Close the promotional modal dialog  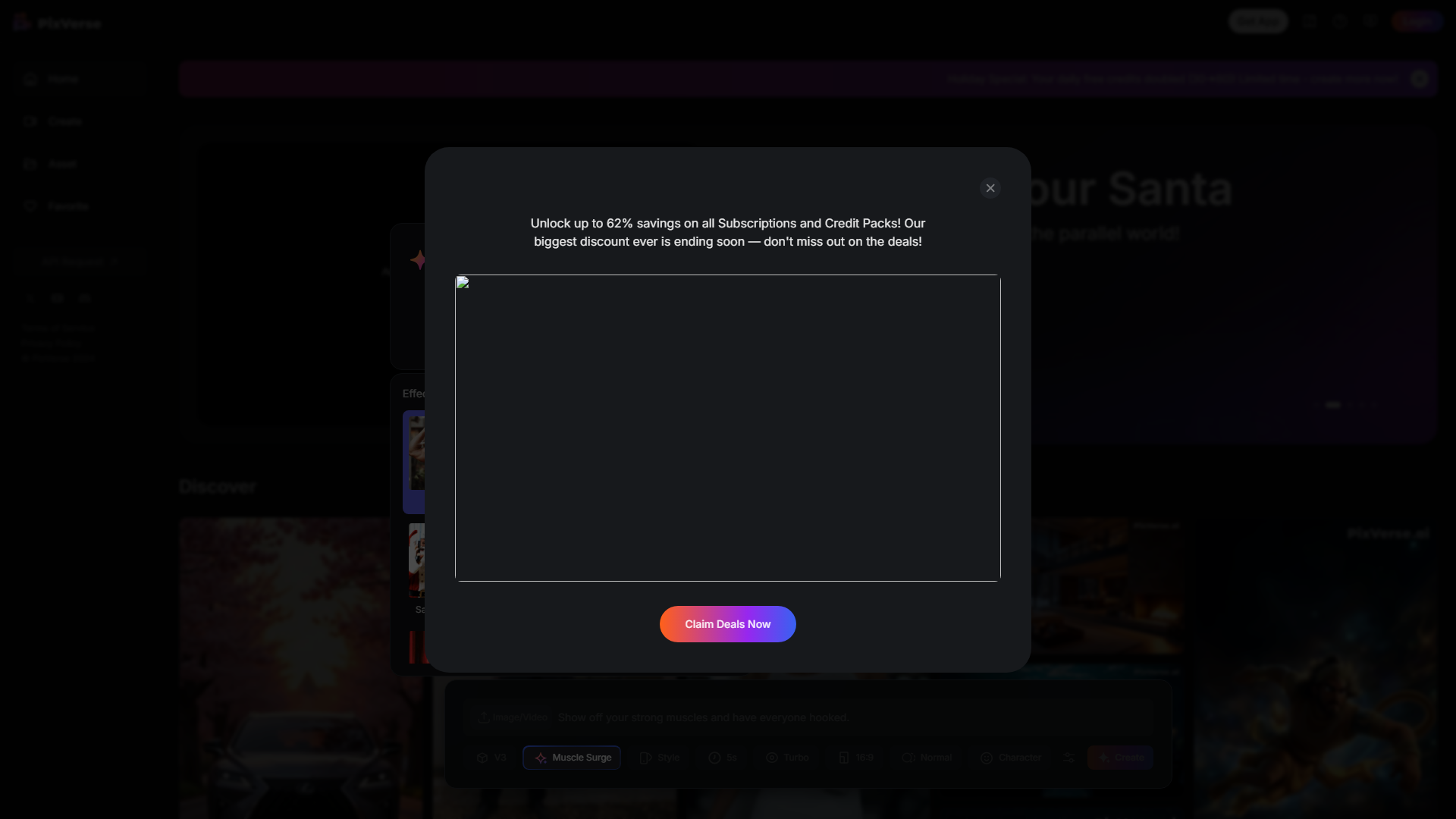pos(989,187)
